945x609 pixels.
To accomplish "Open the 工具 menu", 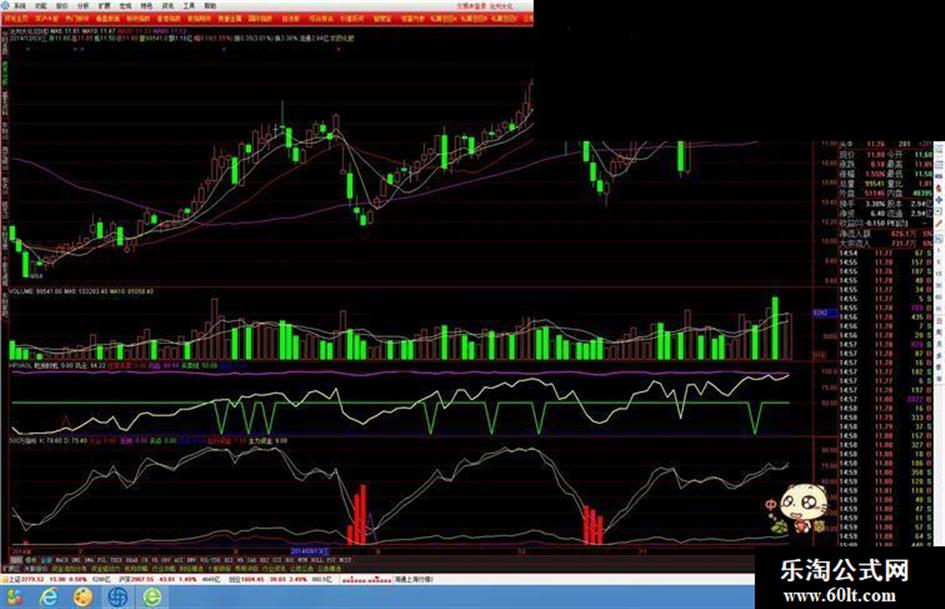I will pyautogui.click(x=189, y=5).
